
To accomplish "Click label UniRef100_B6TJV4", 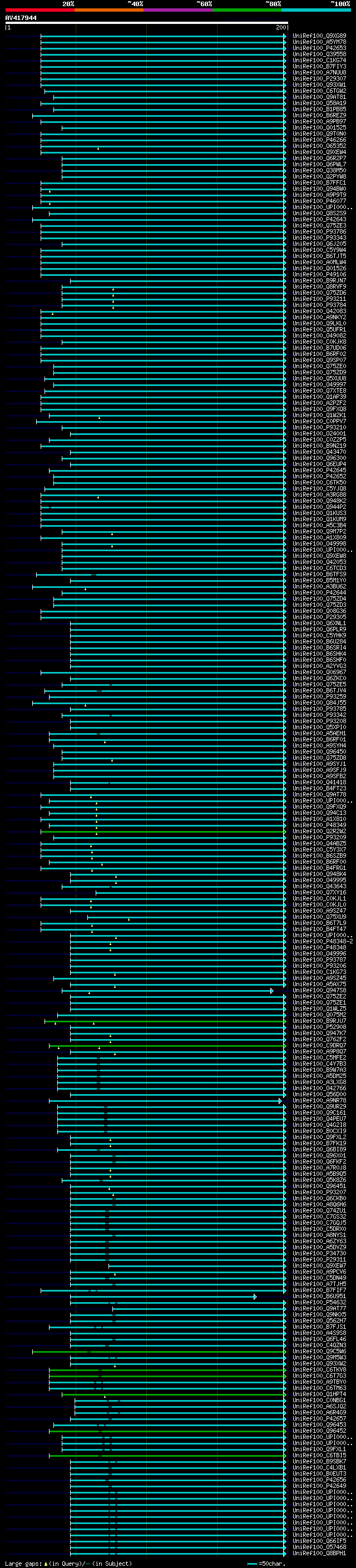I will (319, 690).
